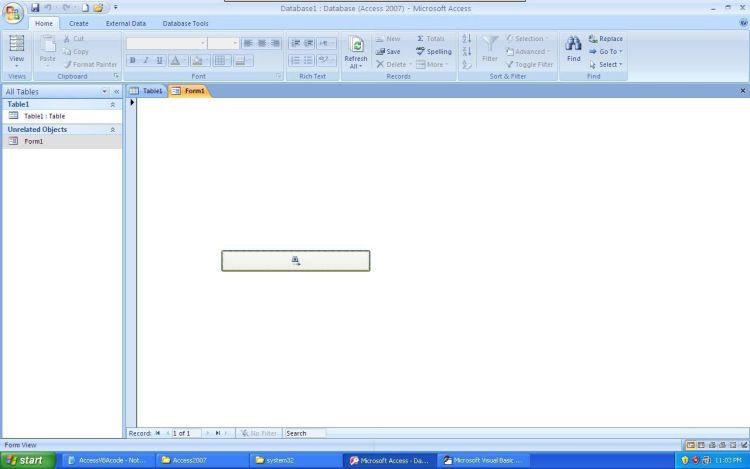Screen dimensions: 750x469
Task: Click the Replace command
Action: tap(606, 39)
